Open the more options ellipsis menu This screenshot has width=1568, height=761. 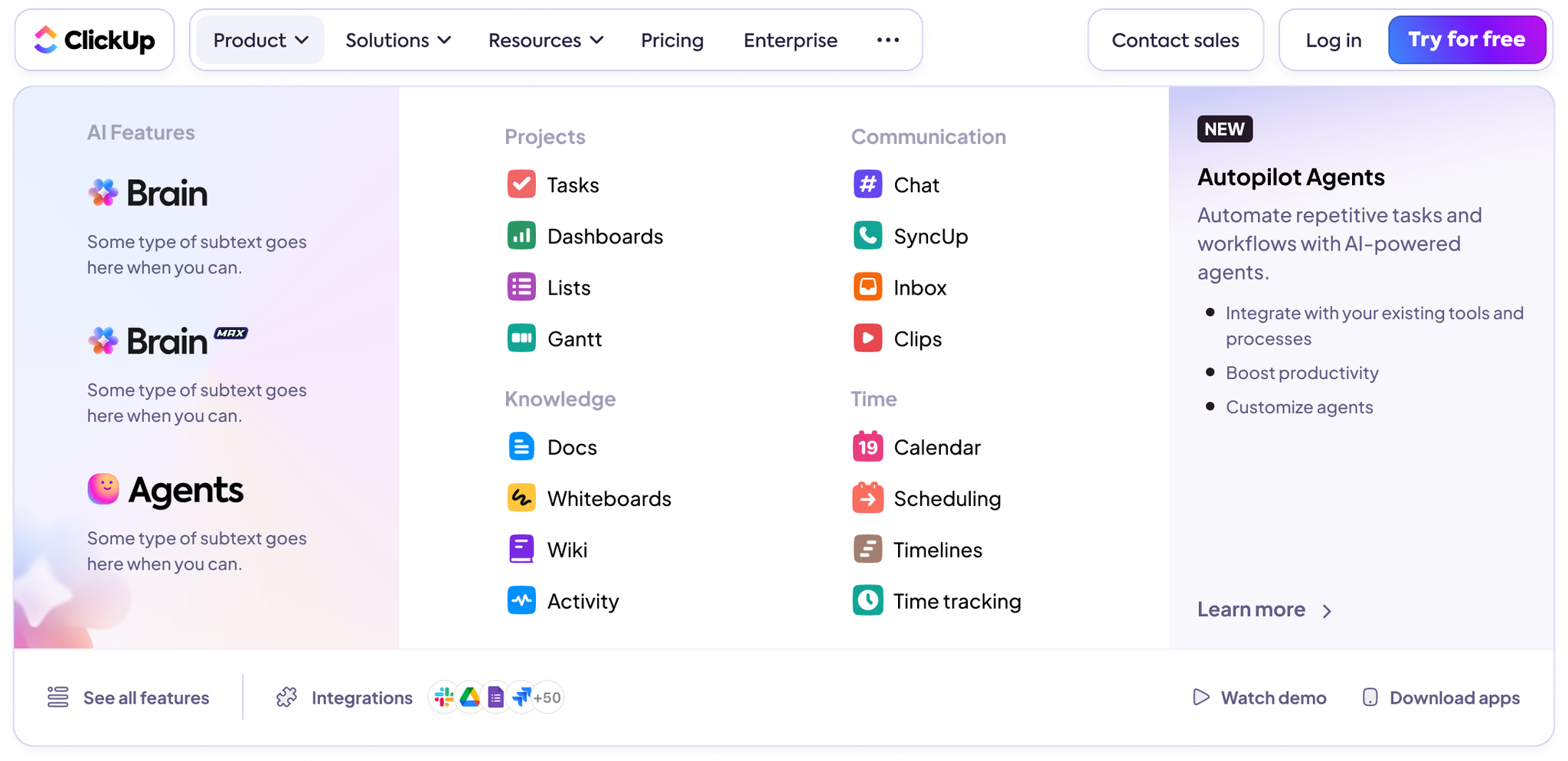pyautogui.click(x=888, y=40)
